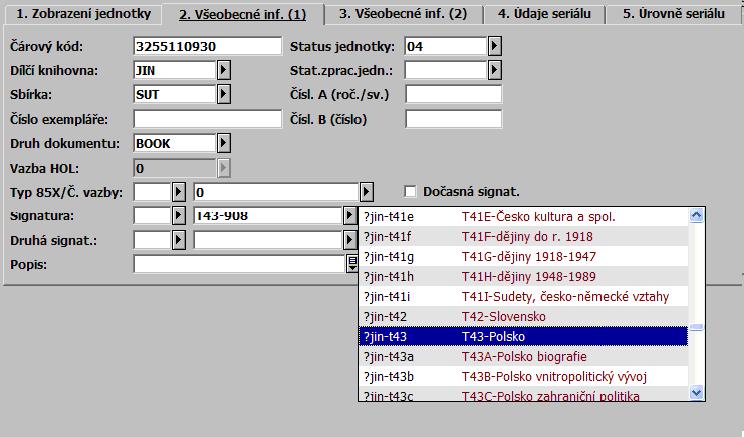
Task: Click the Popis text field
Action: pyautogui.click(x=240, y=264)
